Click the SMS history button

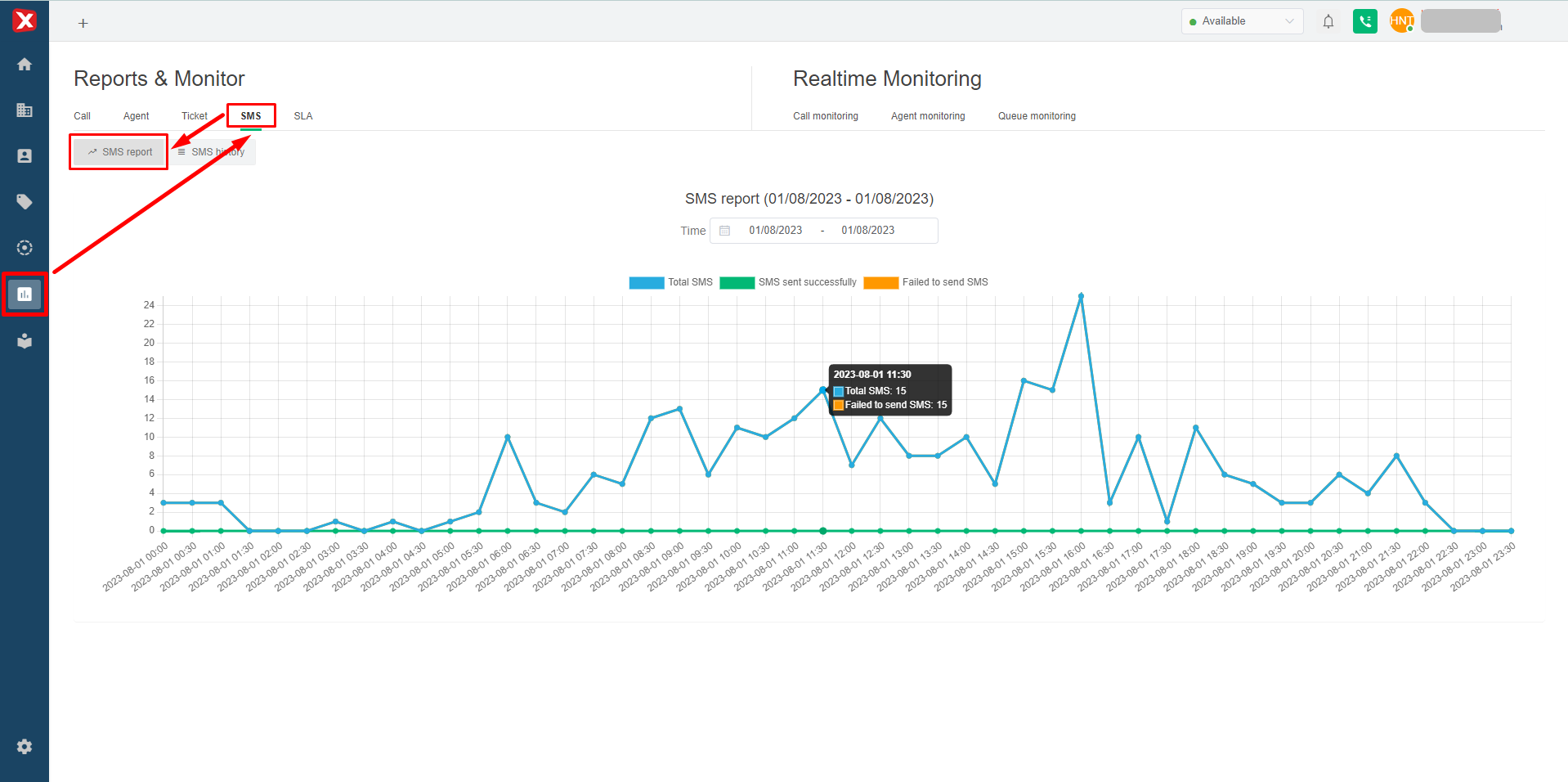click(213, 152)
